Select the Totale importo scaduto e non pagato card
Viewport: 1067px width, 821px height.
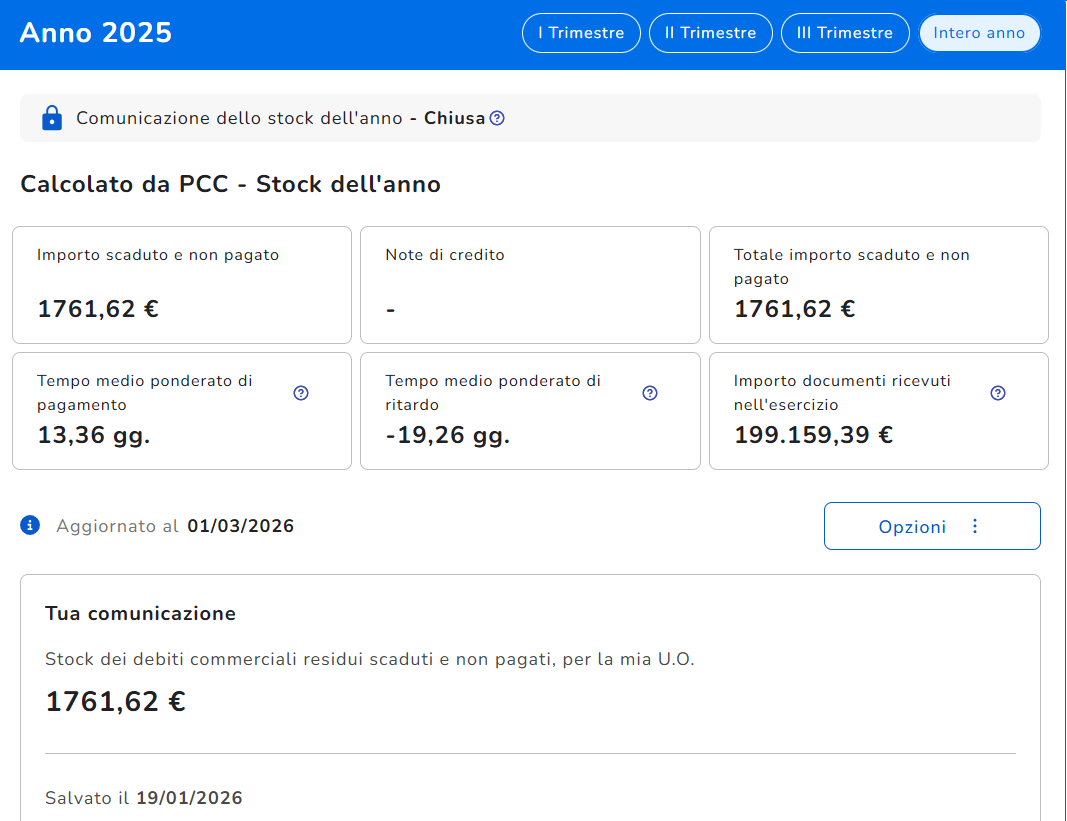click(x=878, y=285)
